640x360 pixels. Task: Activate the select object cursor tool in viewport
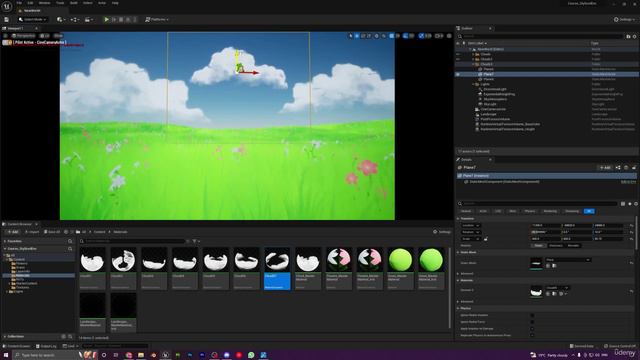(x=351, y=36)
